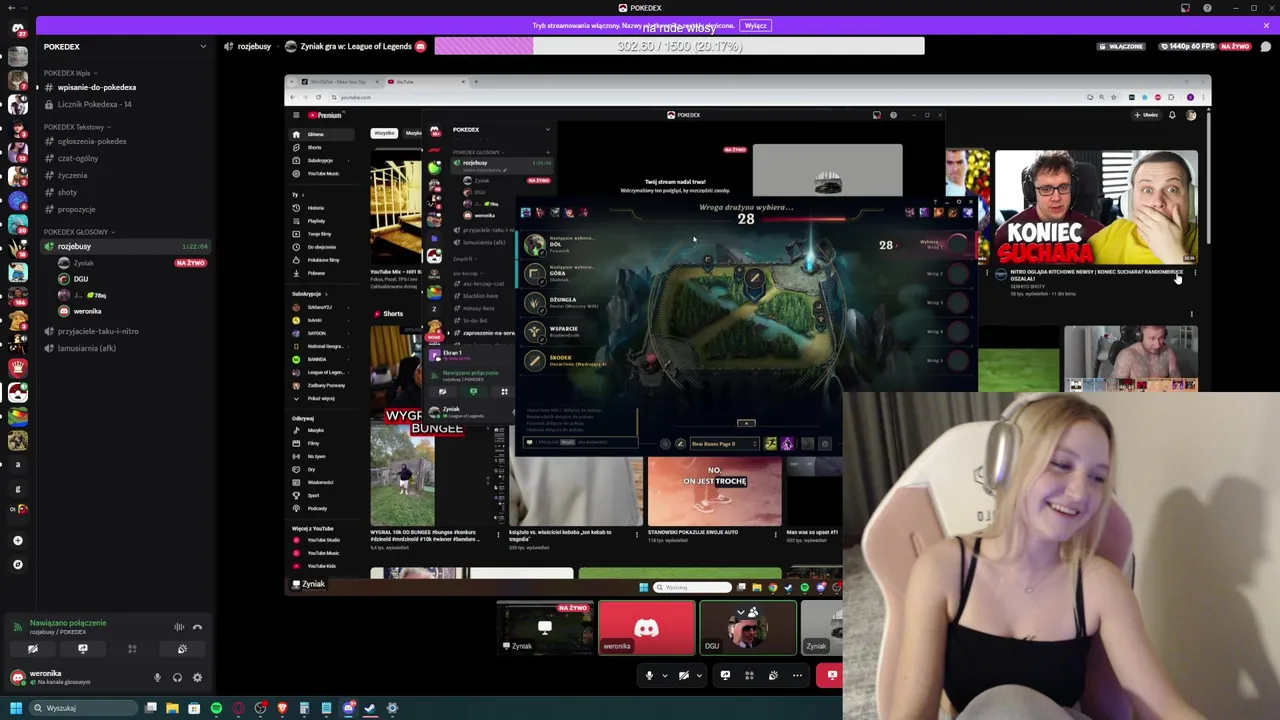Open Activities in the voice connection panel
This screenshot has height=720, width=1280.
(x=132, y=649)
